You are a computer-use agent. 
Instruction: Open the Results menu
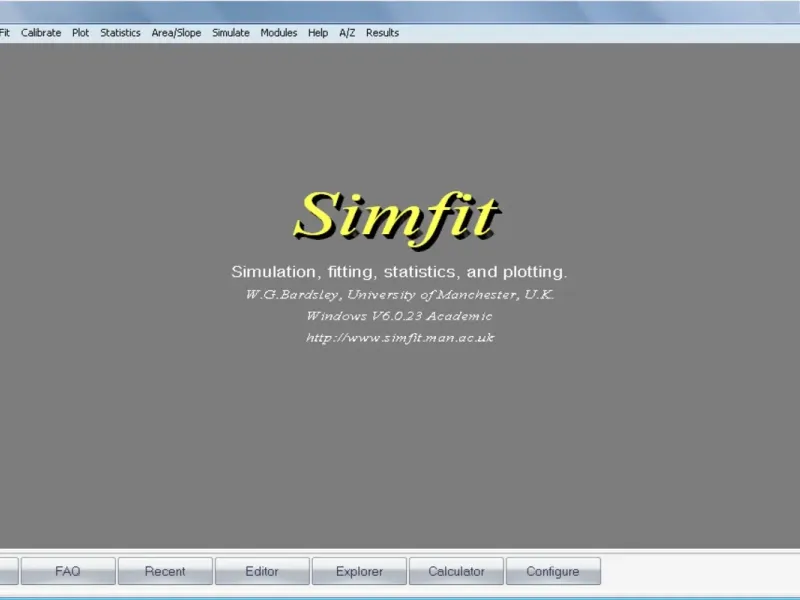[382, 33]
